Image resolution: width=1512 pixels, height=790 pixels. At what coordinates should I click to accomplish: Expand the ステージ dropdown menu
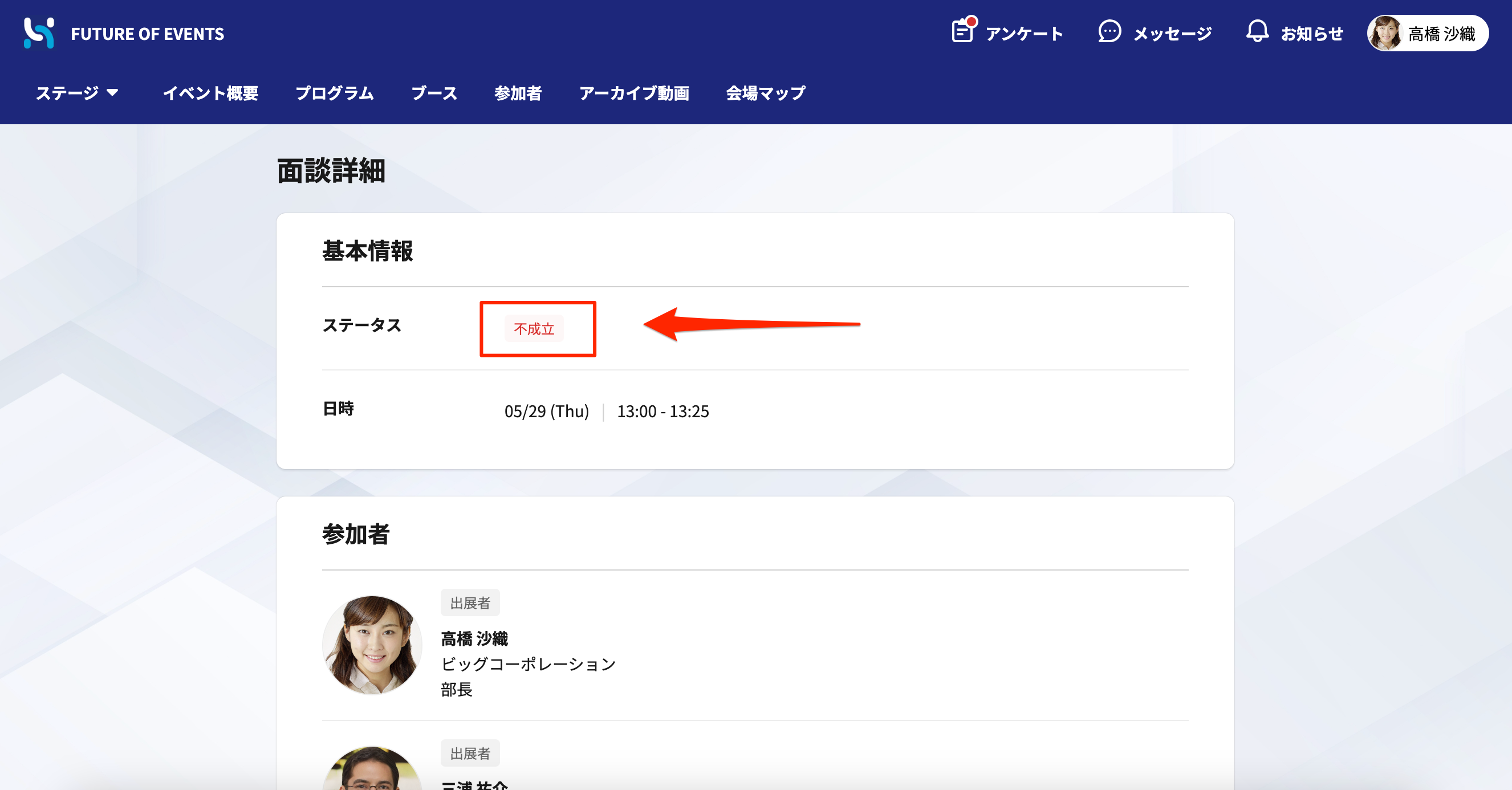pos(78,93)
